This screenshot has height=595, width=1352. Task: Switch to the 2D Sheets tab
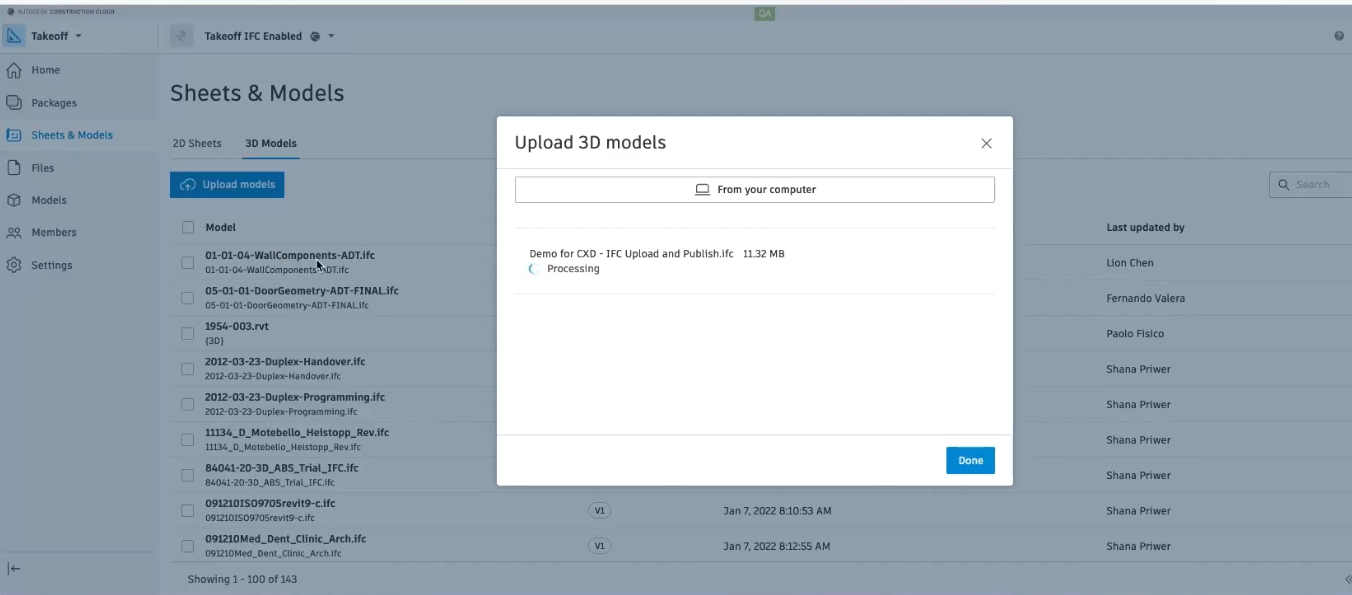[197, 143]
